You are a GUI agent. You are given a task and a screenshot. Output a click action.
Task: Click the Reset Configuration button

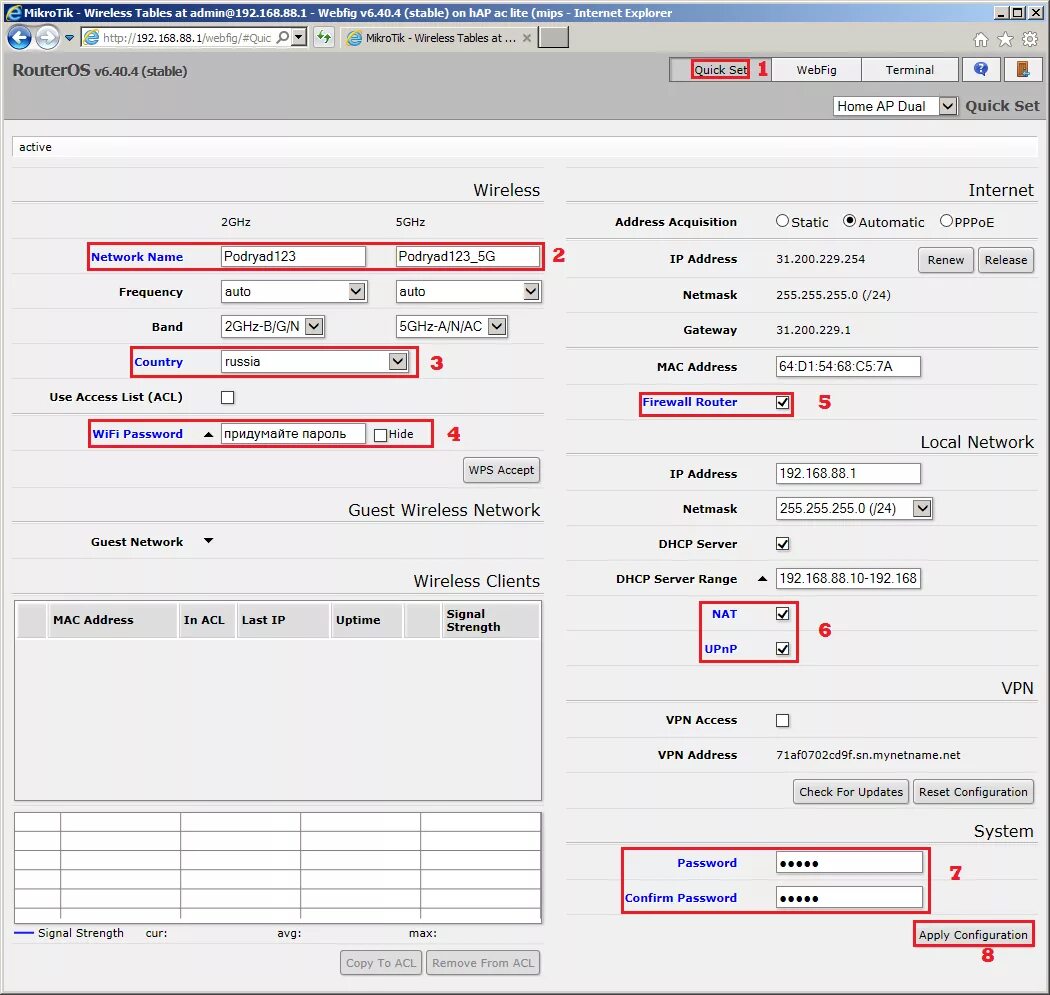pos(973,791)
